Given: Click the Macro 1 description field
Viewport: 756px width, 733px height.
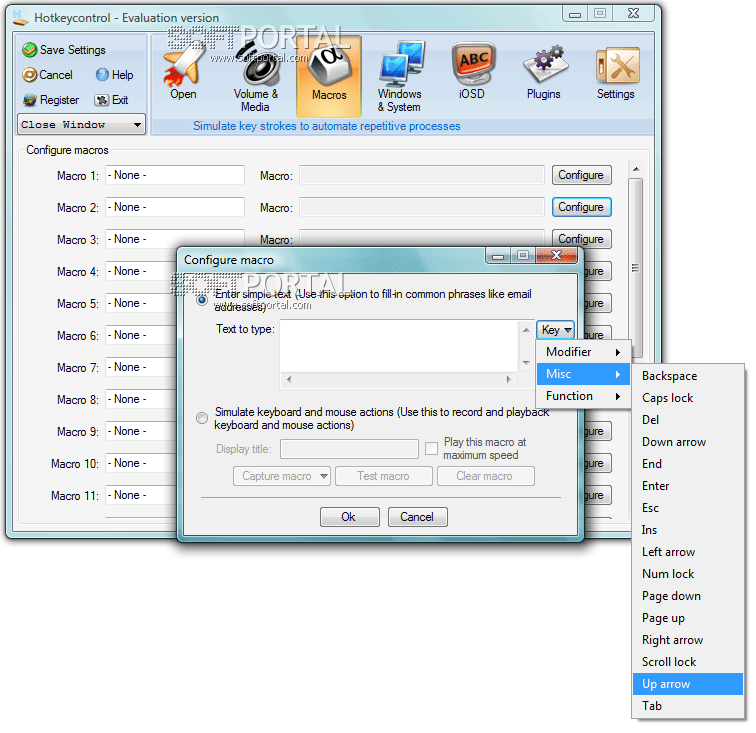Looking at the screenshot, I should 422,176.
